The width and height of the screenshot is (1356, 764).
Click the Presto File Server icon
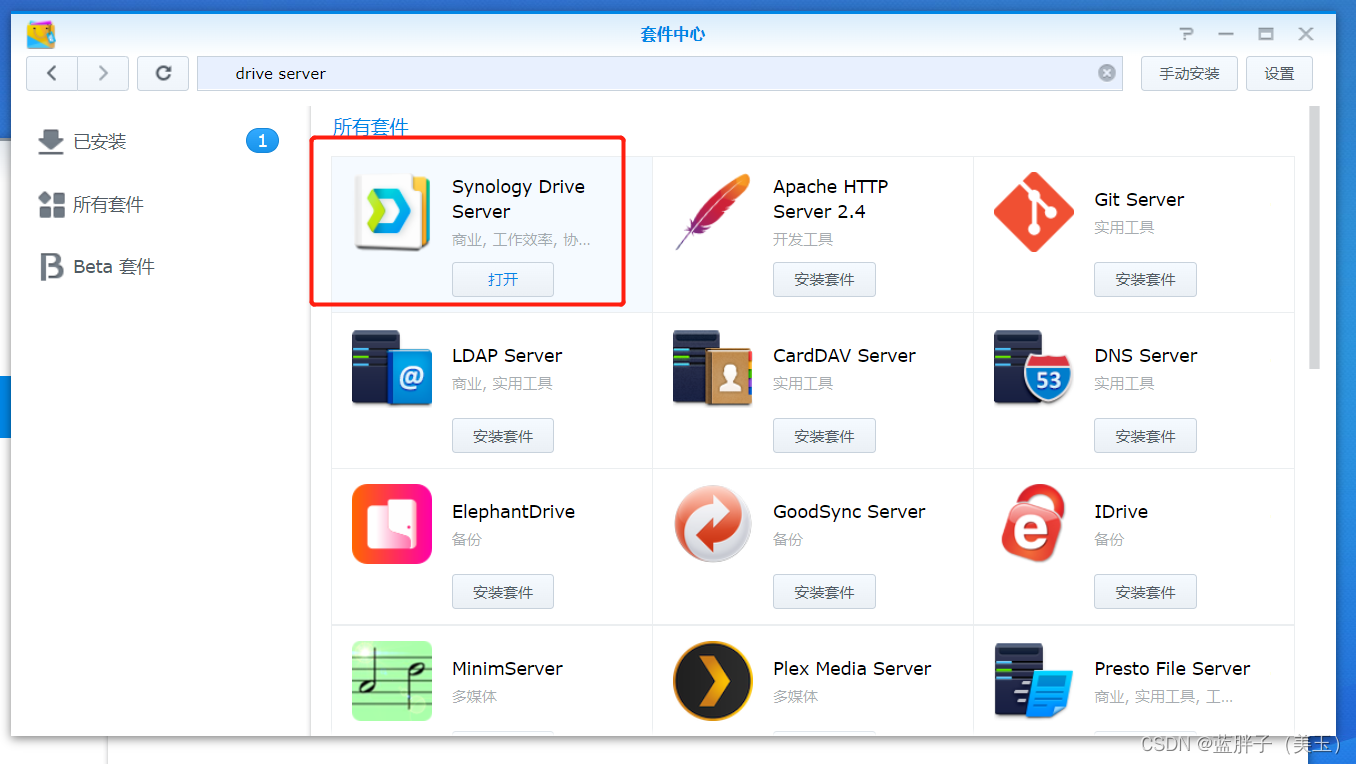click(1034, 681)
